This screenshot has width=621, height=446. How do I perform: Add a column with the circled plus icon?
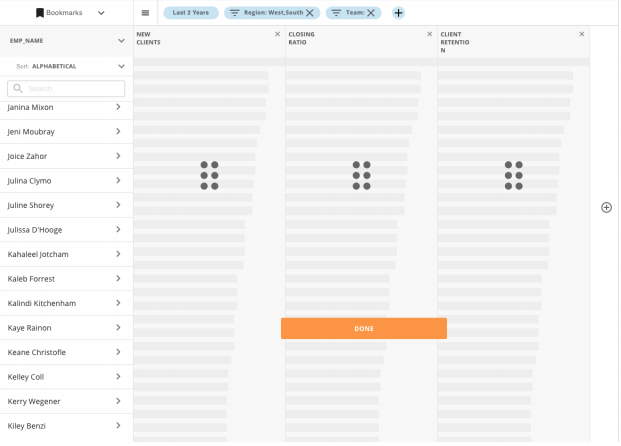(x=606, y=207)
